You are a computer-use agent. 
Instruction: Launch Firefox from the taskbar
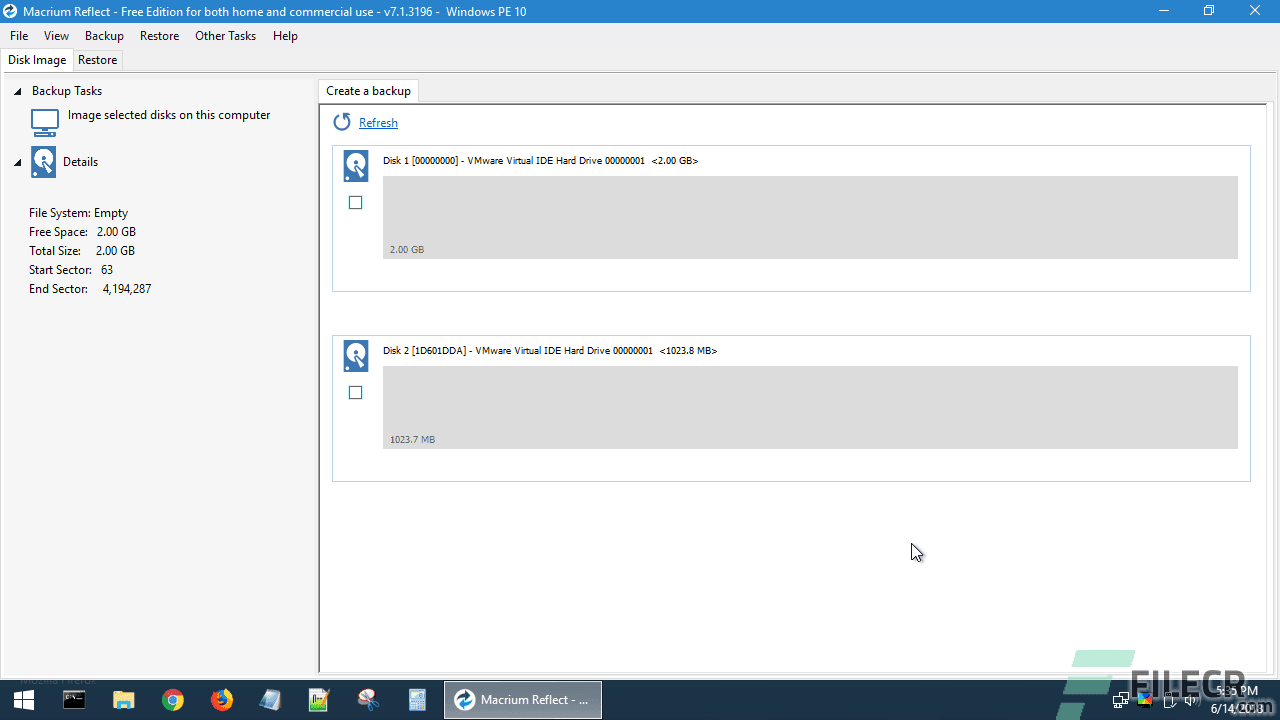[222, 699]
